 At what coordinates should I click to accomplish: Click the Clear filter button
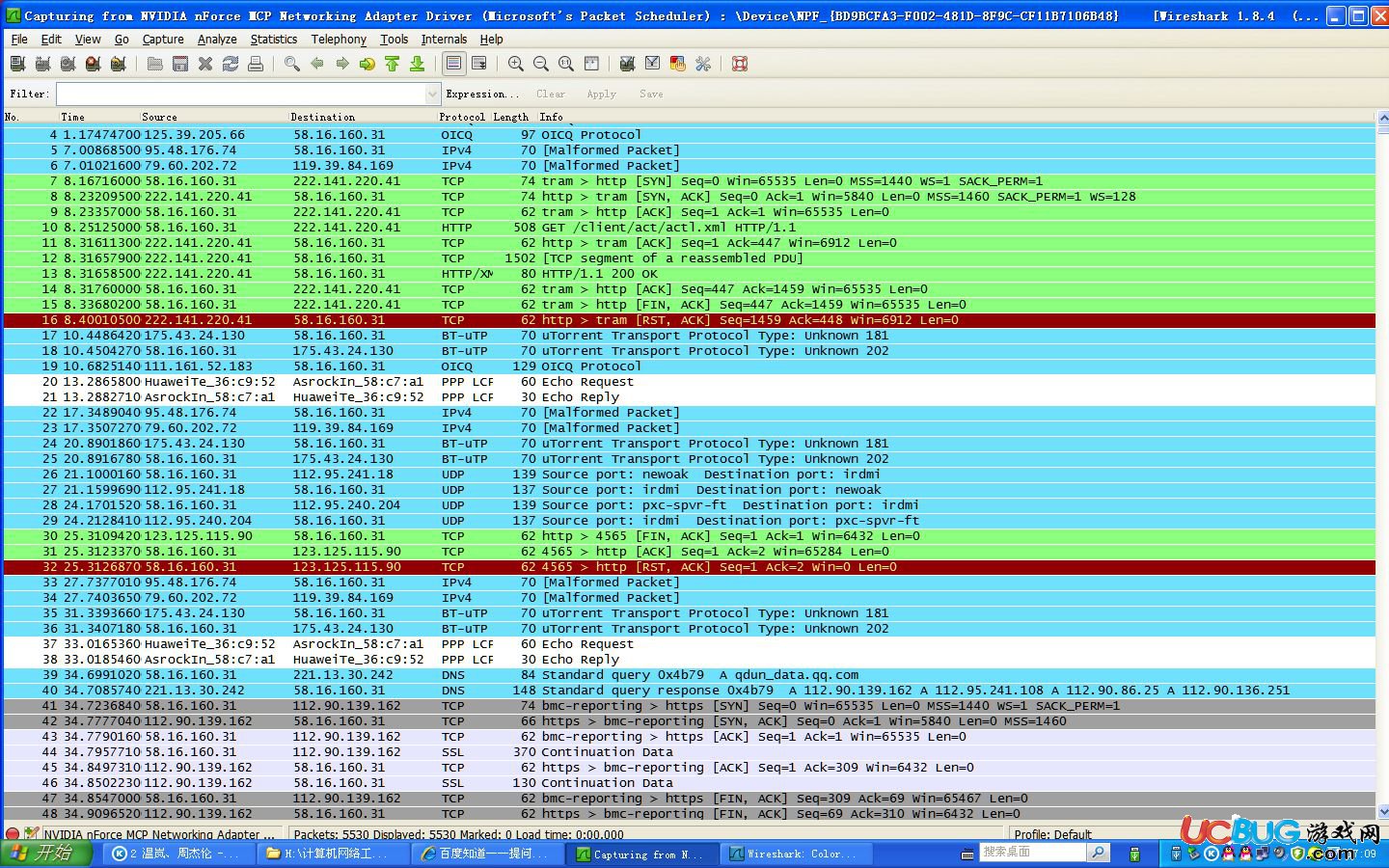(551, 94)
